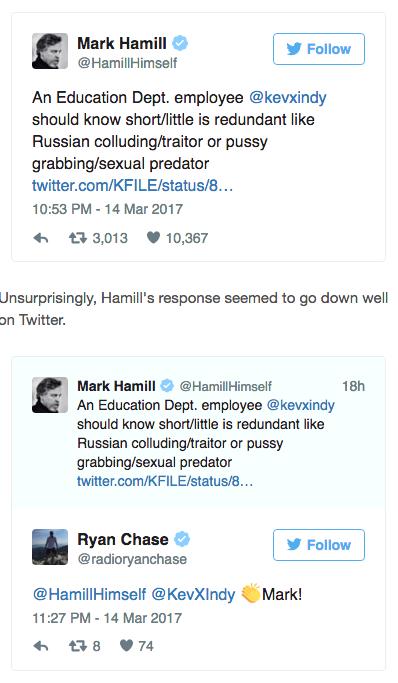Click reply arrow on Mark Hamill's tweet
The height and width of the screenshot is (683, 398).
coord(40,238)
